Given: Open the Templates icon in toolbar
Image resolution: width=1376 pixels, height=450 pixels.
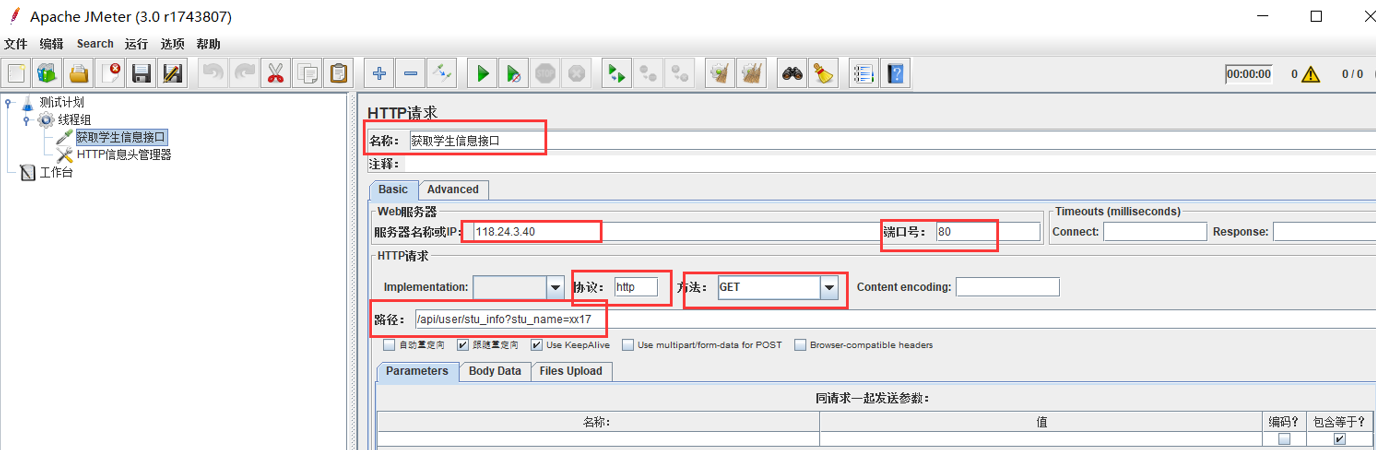Looking at the screenshot, I should click(x=47, y=73).
